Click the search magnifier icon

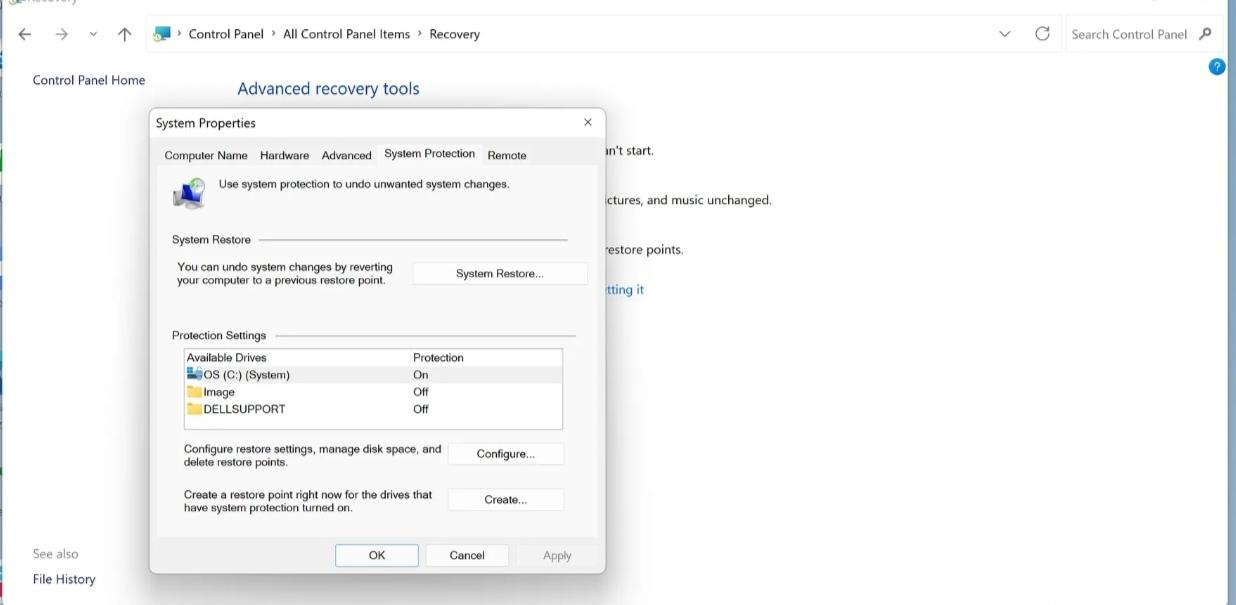pos(1205,34)
